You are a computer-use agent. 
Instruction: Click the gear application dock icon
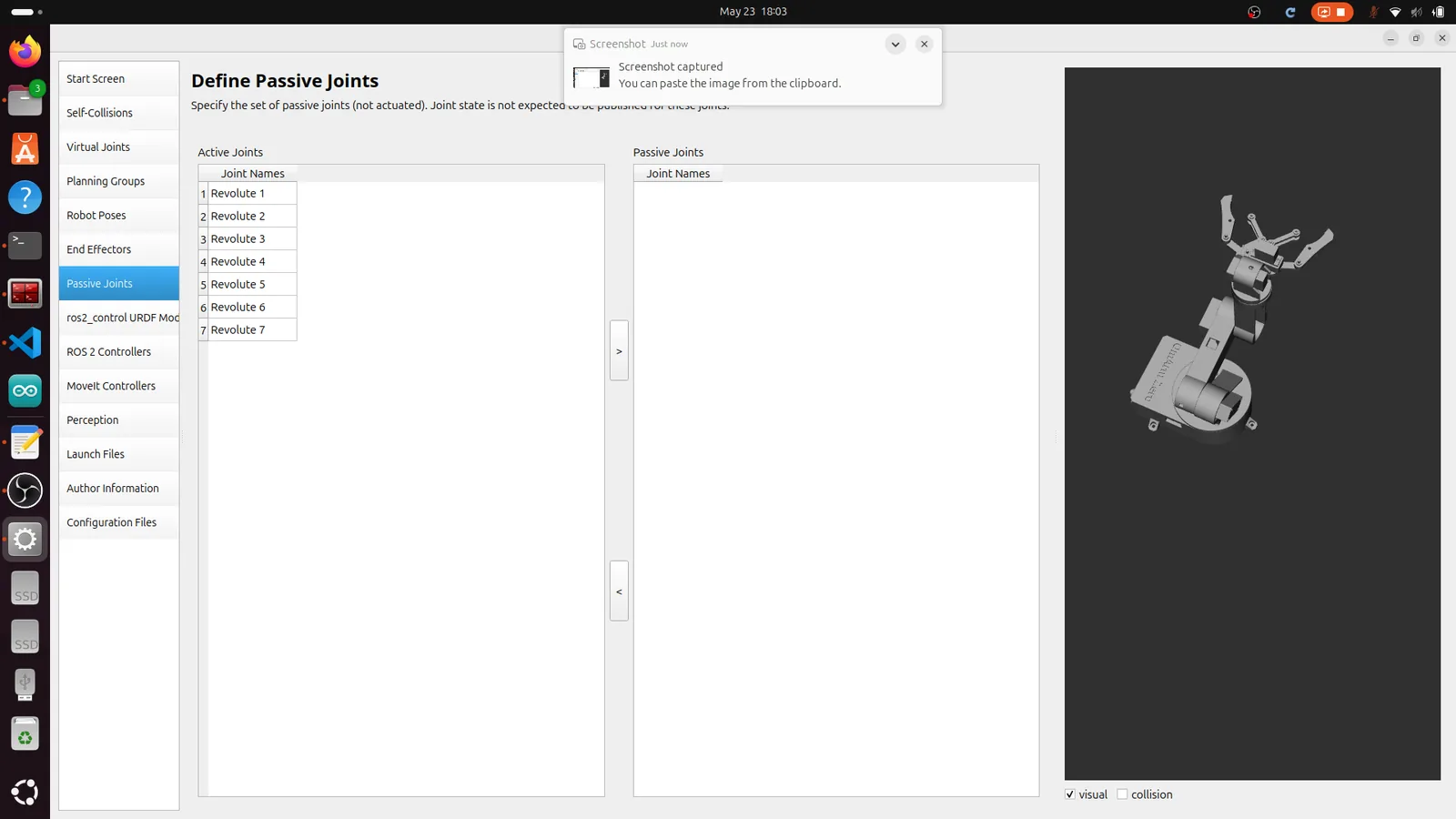point(25,539)
